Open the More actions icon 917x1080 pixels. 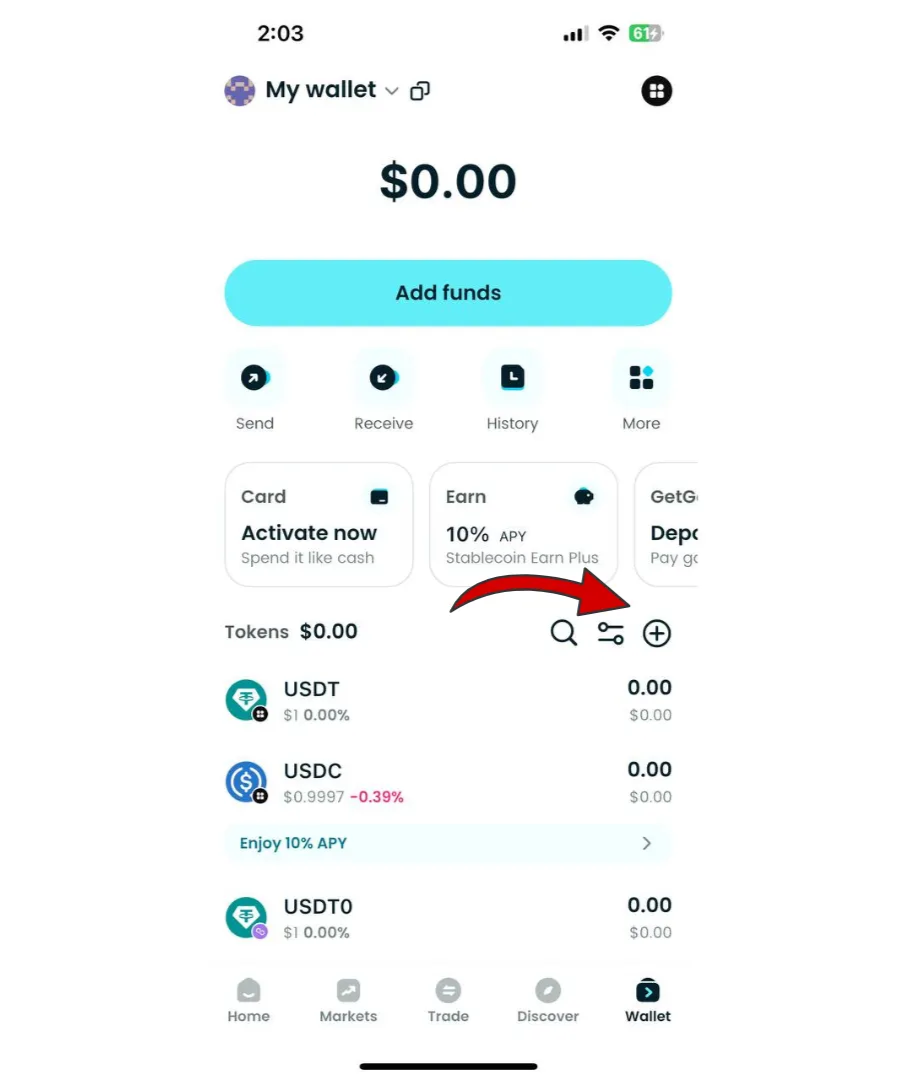pyautogui.click(x=641, y=377)
